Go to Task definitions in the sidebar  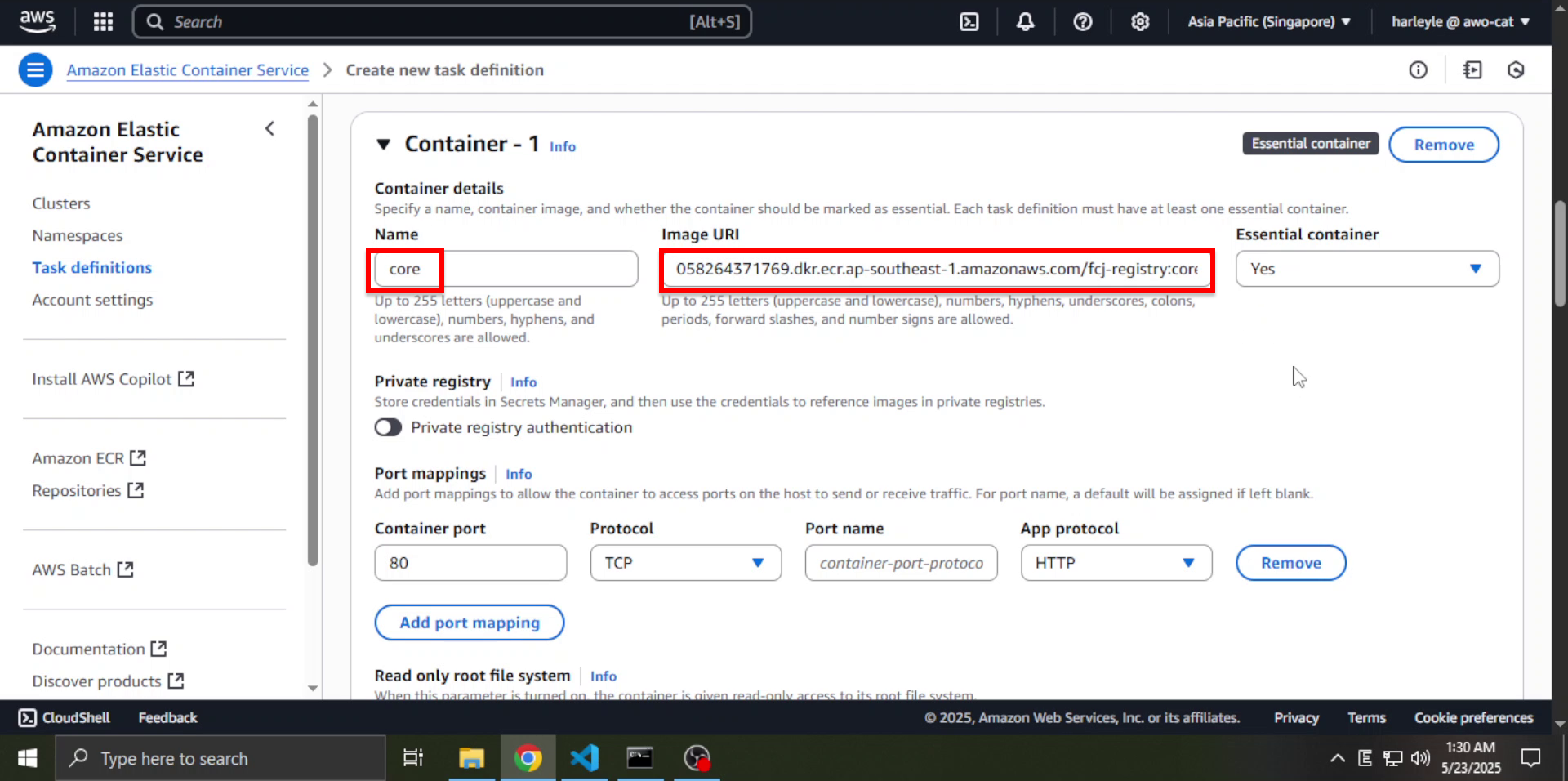tap(92, 267)
